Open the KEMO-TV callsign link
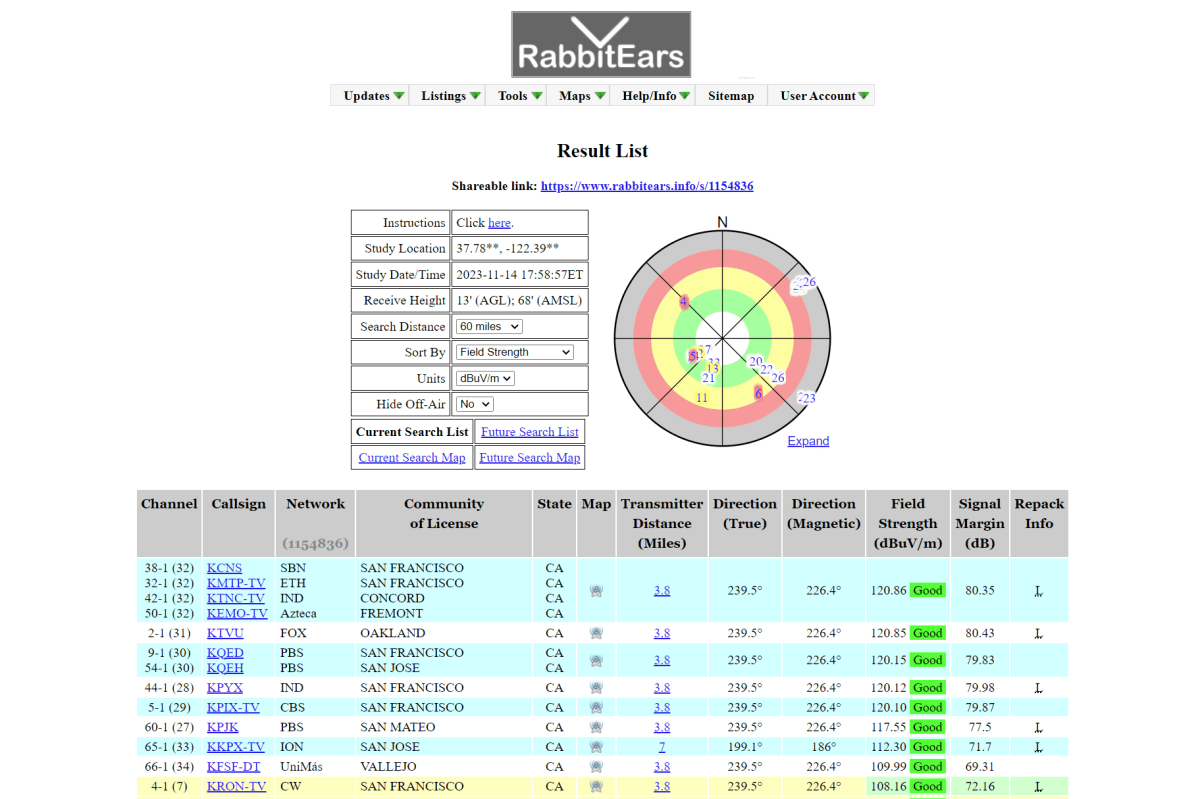The height and width of the screenshot is (799, 1200). coord(237,613)
